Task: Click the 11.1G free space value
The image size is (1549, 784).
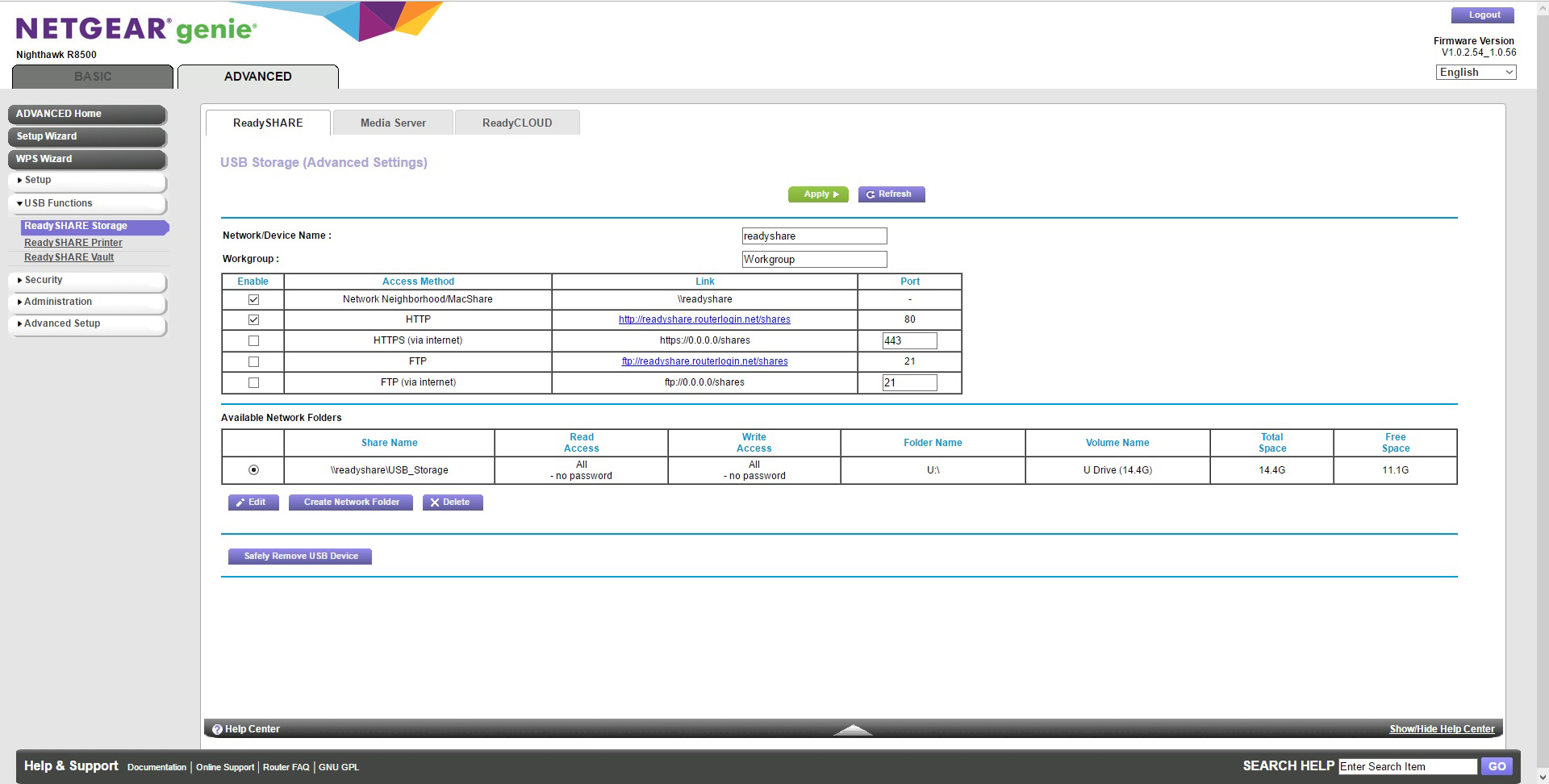Action: pos(1395,470)
